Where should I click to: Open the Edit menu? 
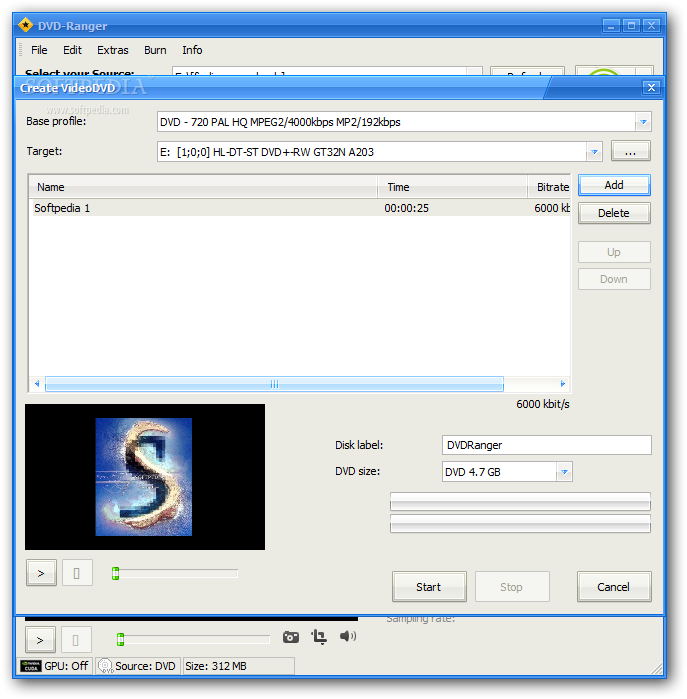72,50
